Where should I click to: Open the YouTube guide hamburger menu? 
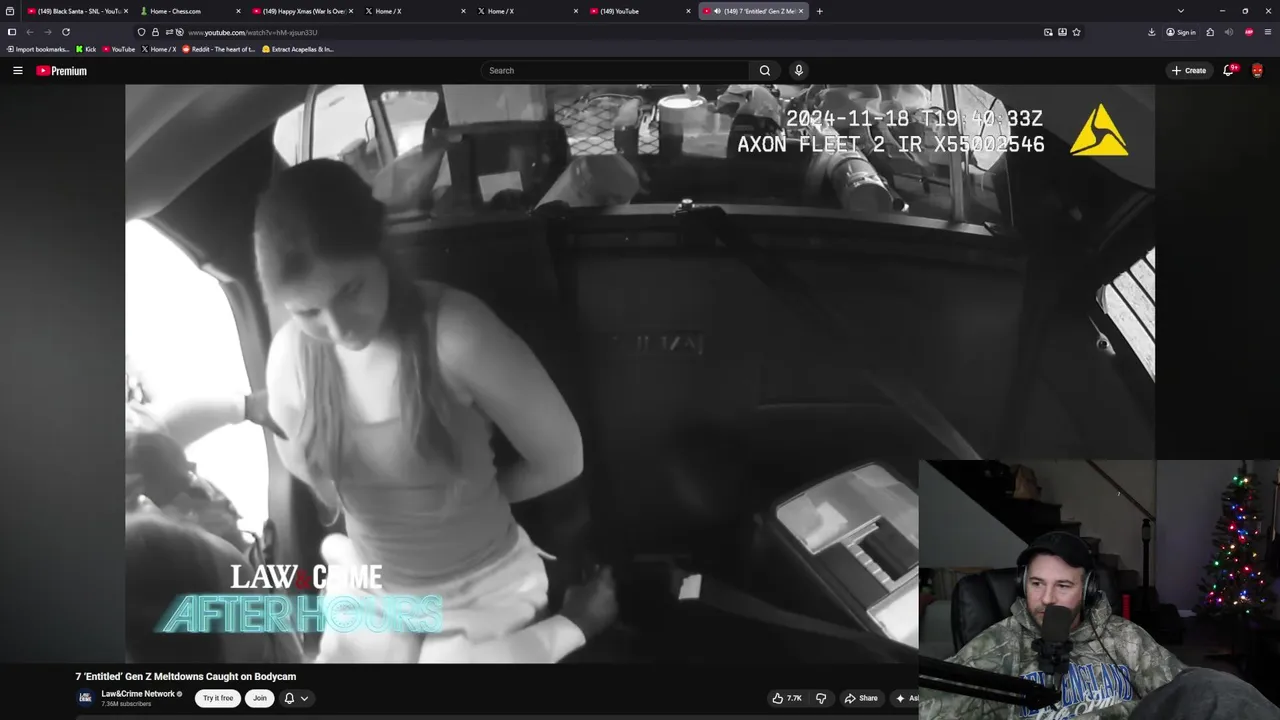coord(18,71)
